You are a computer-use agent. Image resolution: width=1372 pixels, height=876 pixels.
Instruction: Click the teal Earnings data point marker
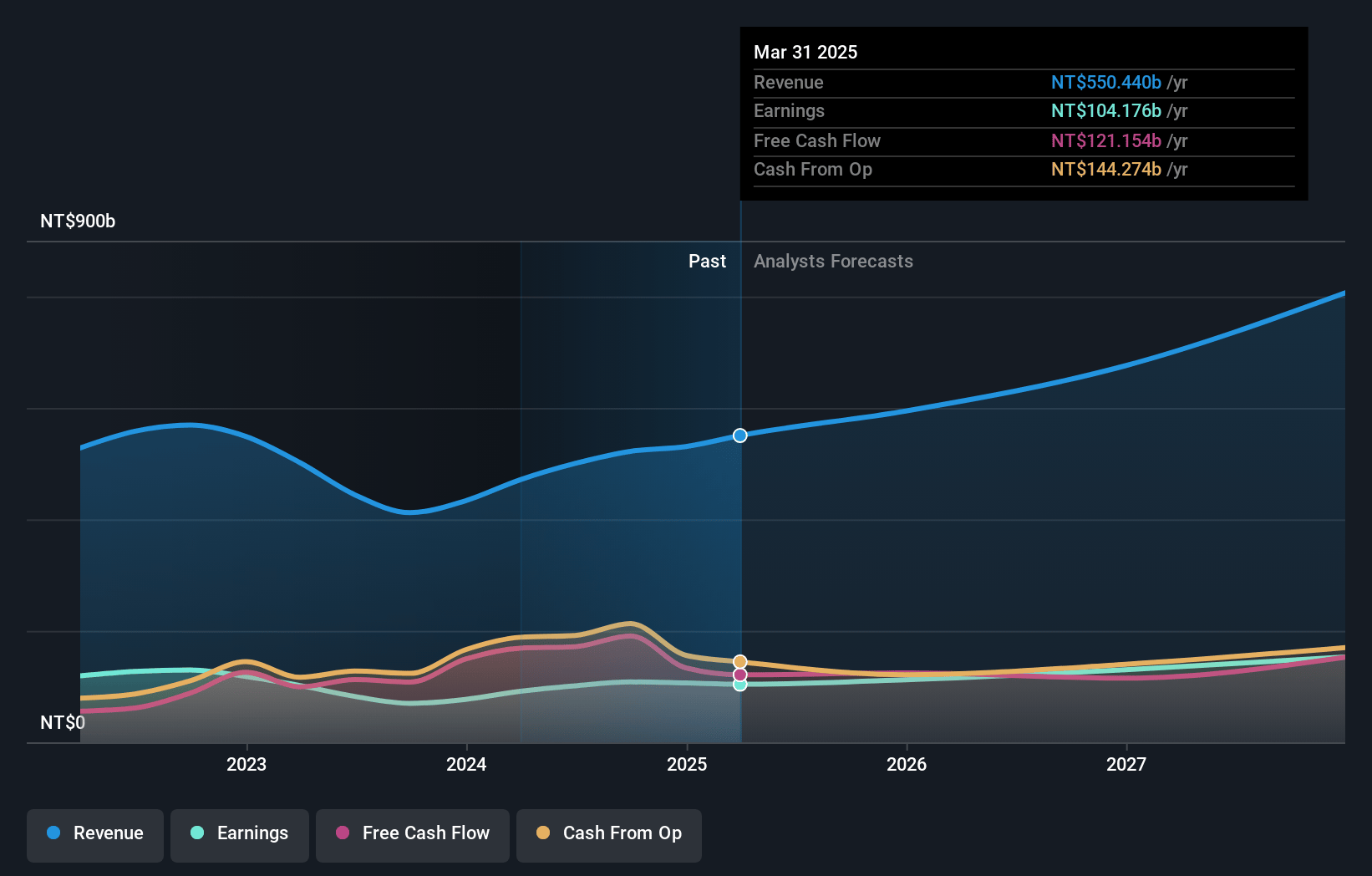pyautogui.click(x=740, y=685)
